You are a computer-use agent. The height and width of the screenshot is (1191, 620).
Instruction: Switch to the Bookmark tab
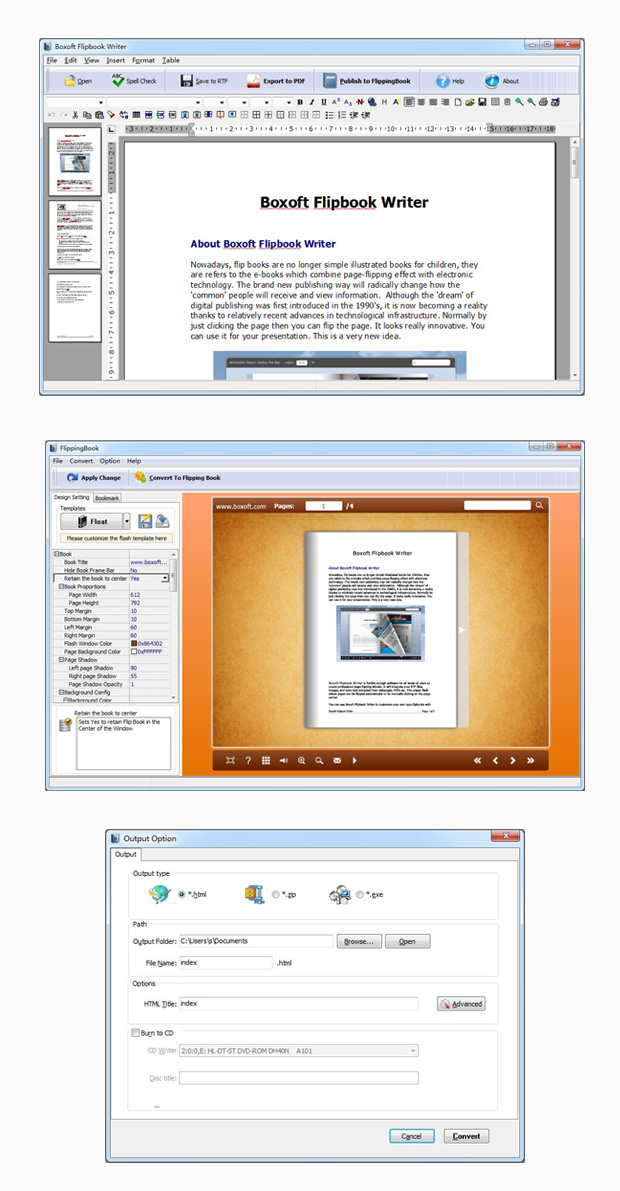pos(107,498)
